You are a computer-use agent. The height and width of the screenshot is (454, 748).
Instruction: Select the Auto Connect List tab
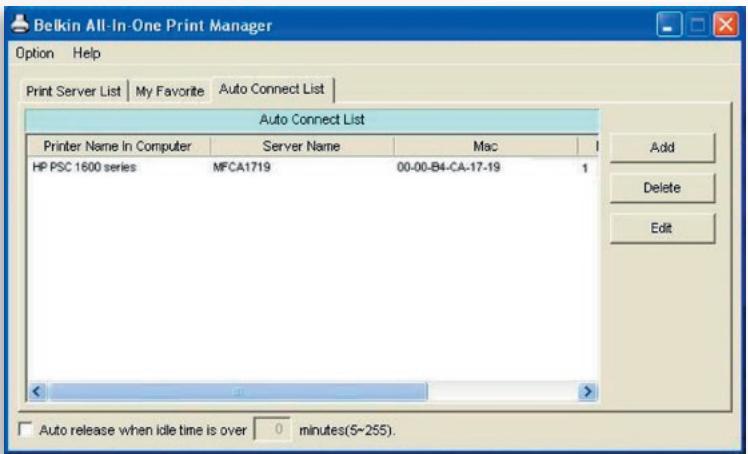[x=272, y=89]
